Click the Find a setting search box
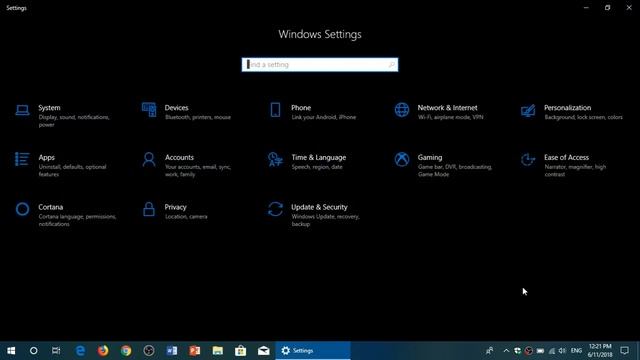This screenshot has height=360, width=640. click(320, 64)
